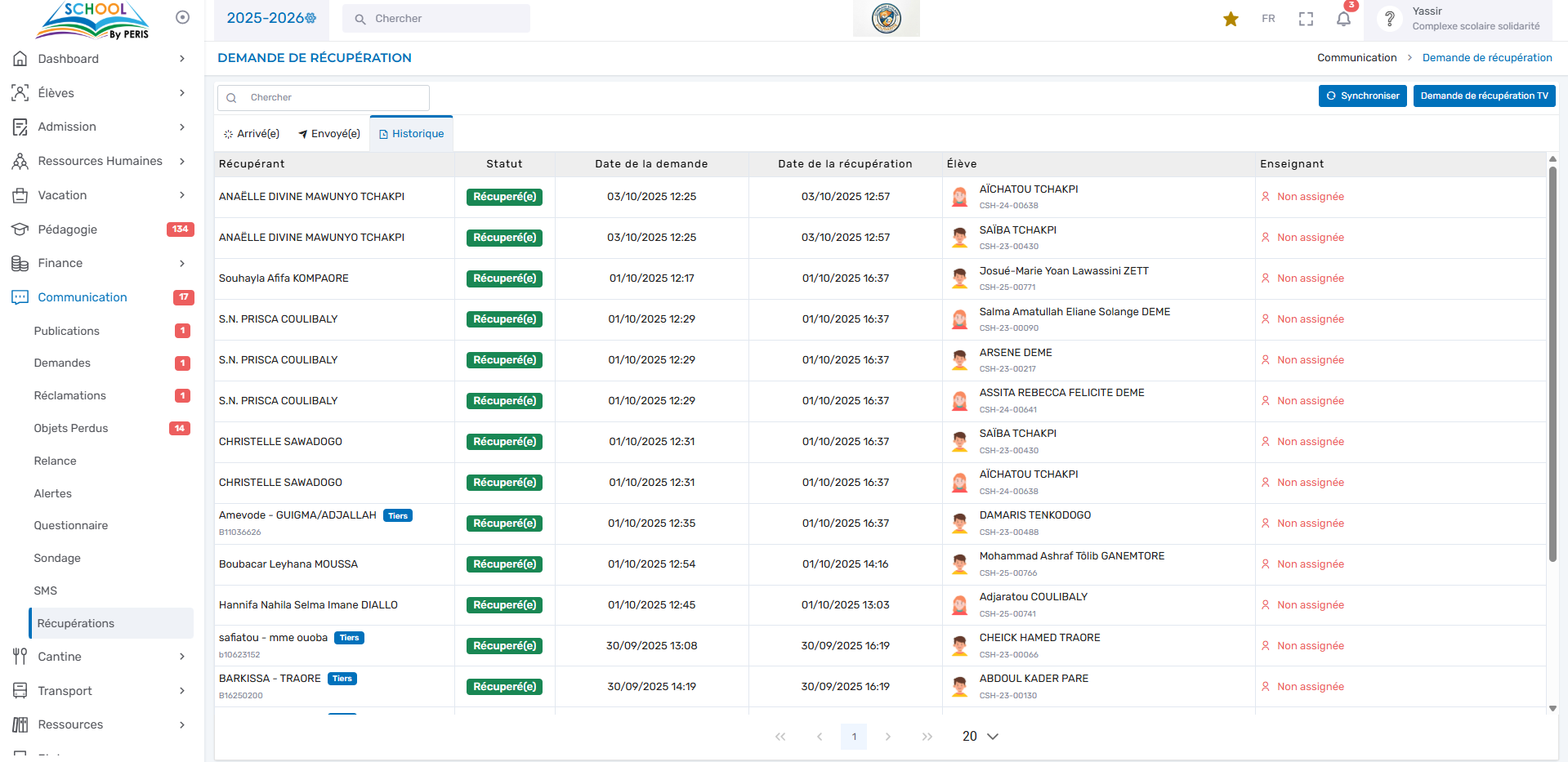The height and width of the screenshot is (762, 1568).
Task: Click the Cantine fork and knife icon
Action: (20, 657)
